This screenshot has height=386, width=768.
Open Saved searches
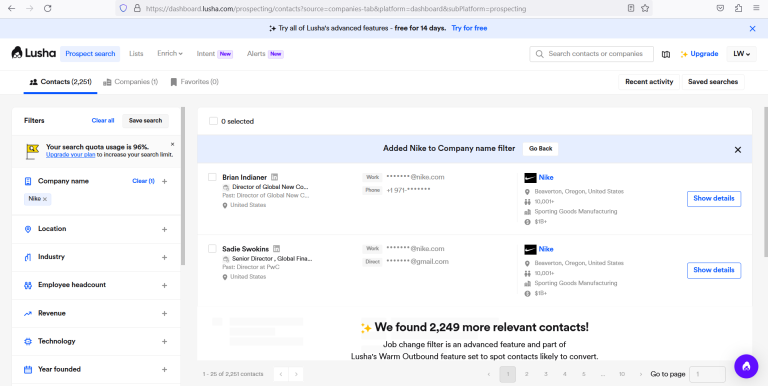click(713, 82)
